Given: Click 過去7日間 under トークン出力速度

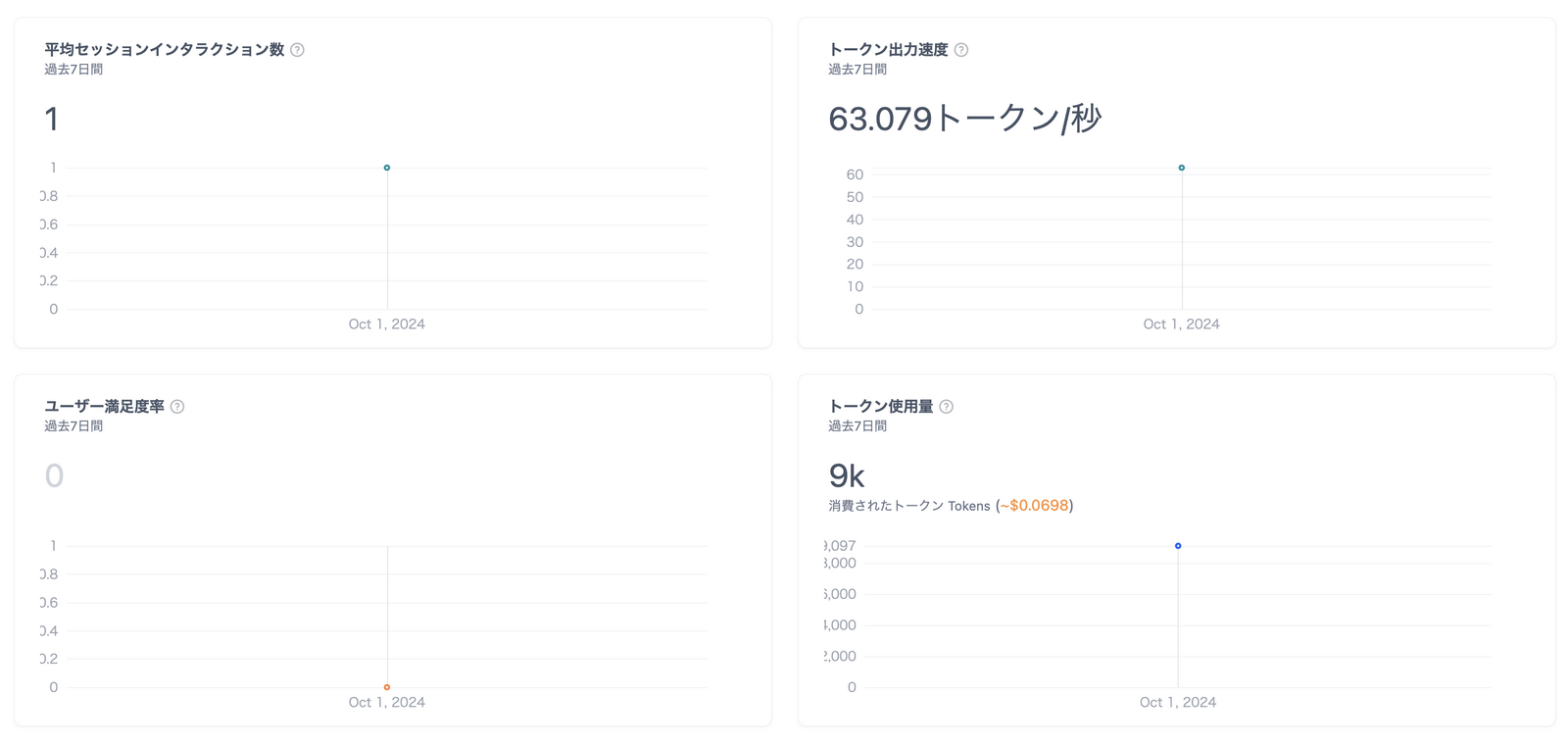Looking at the screenshot, I should point(857,70).
